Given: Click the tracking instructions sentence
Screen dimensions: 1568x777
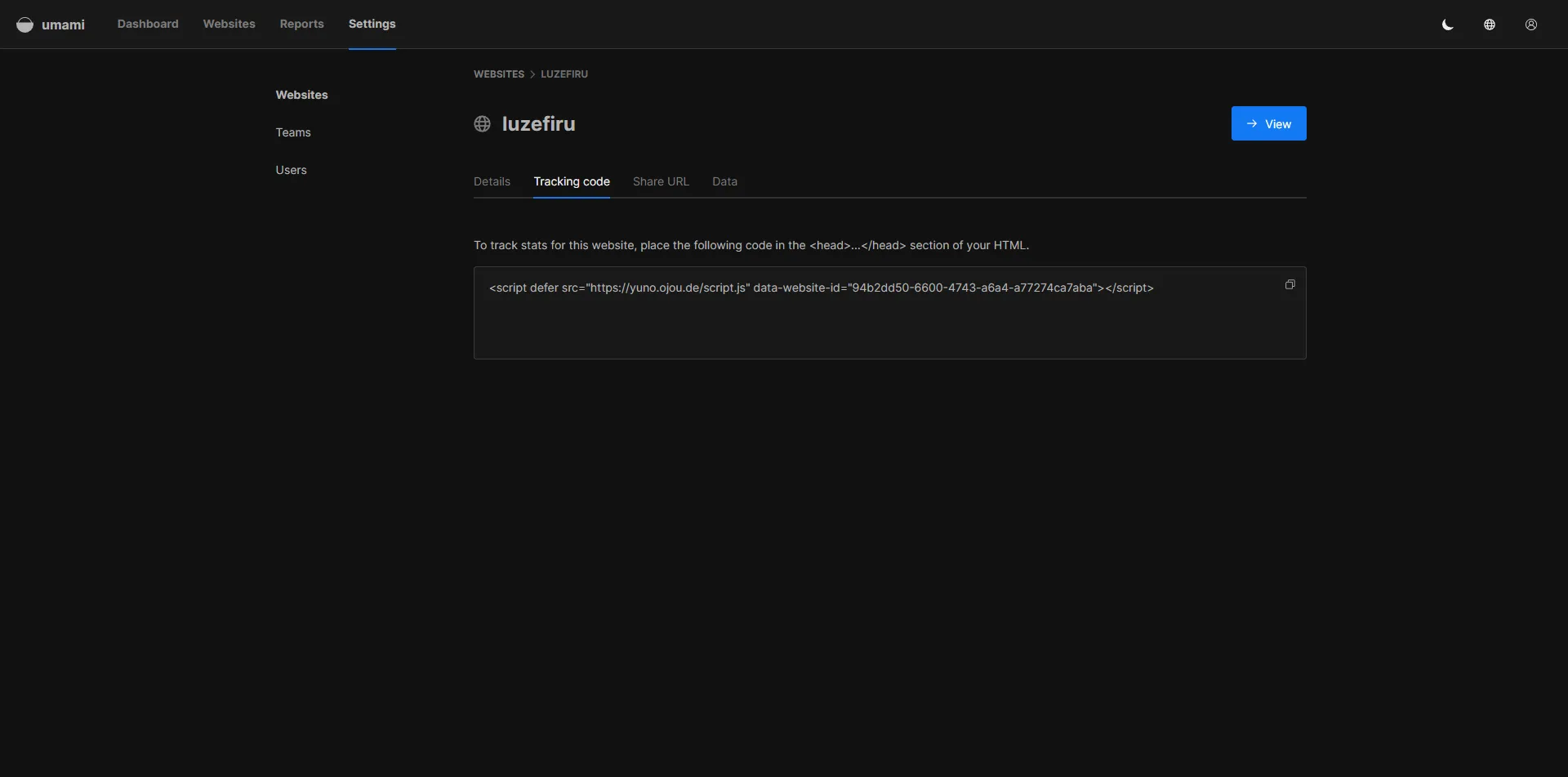Looking at the screenshot, I should 751,245.
